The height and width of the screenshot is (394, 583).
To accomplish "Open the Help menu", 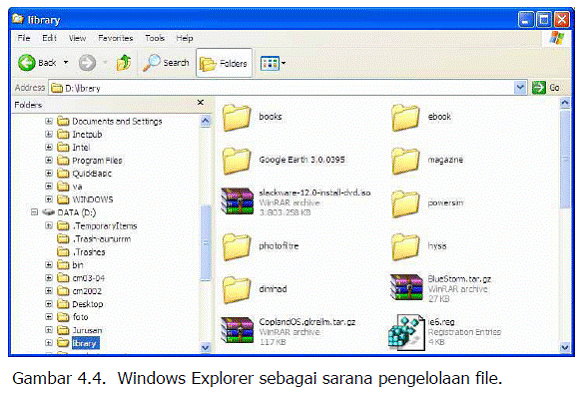I will [x=184, y=38].
